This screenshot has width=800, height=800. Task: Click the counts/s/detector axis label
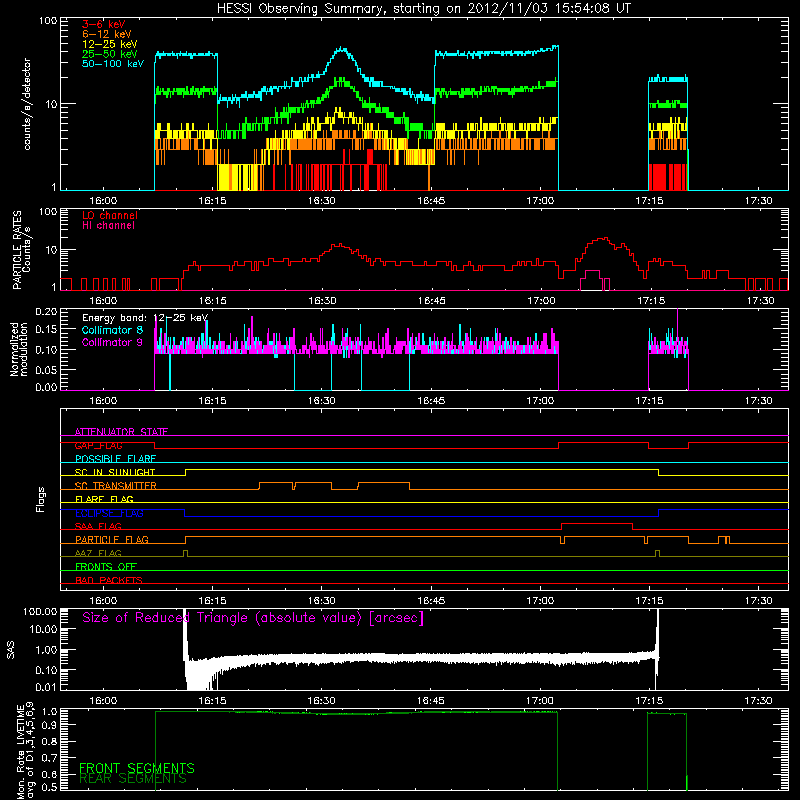27,104
